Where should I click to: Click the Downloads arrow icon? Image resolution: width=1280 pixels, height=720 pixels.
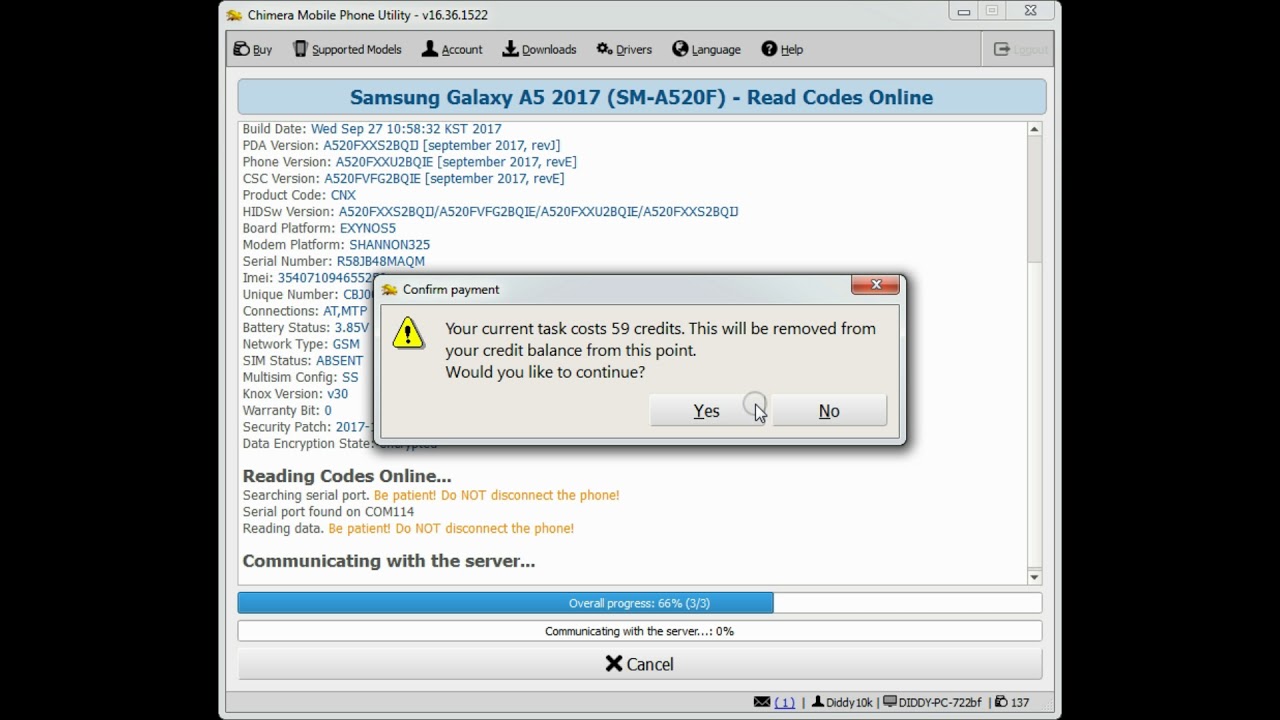[510, 49]
